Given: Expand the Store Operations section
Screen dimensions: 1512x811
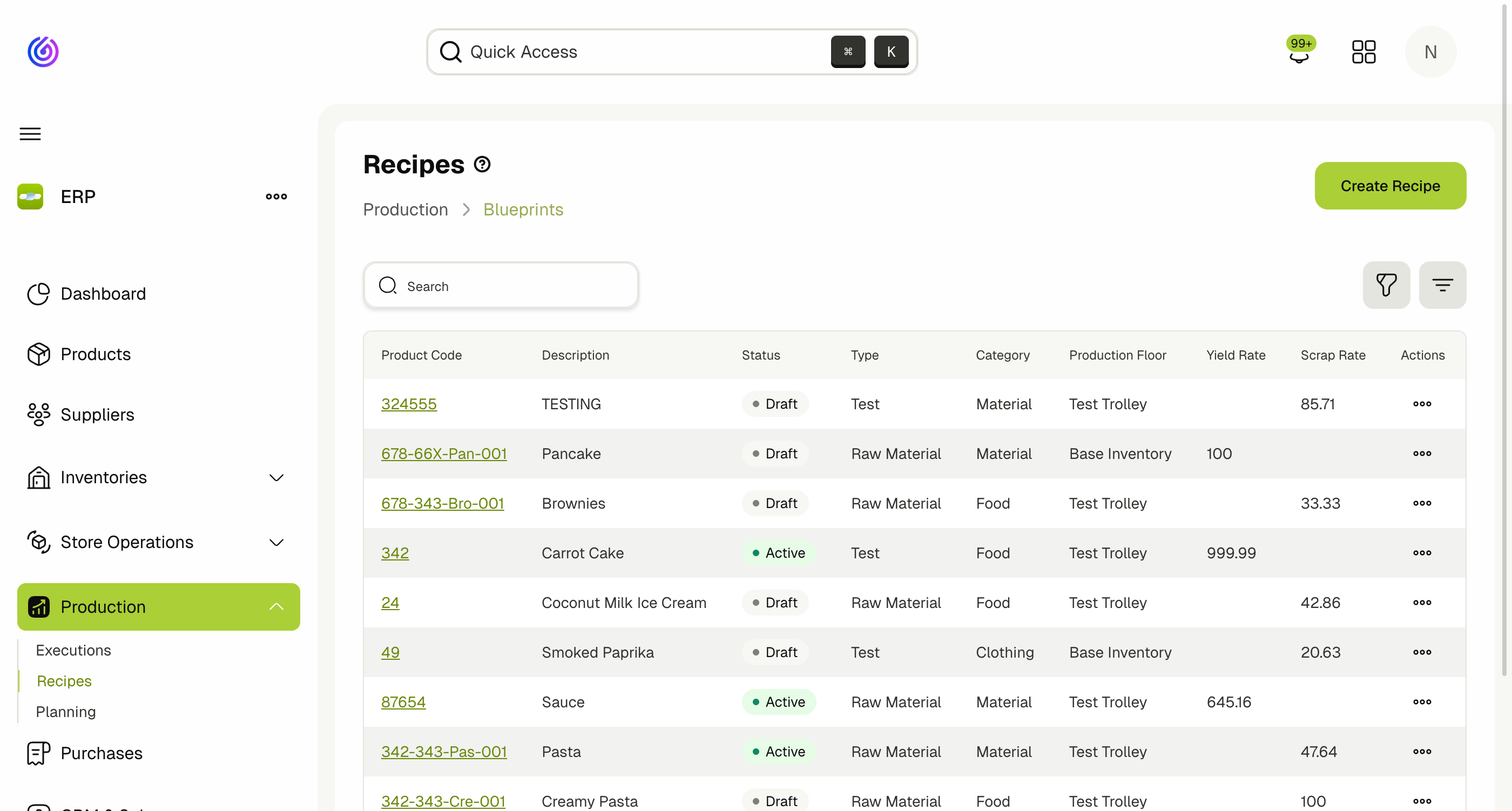Looking at the screenshot, I should click(276, 542).
